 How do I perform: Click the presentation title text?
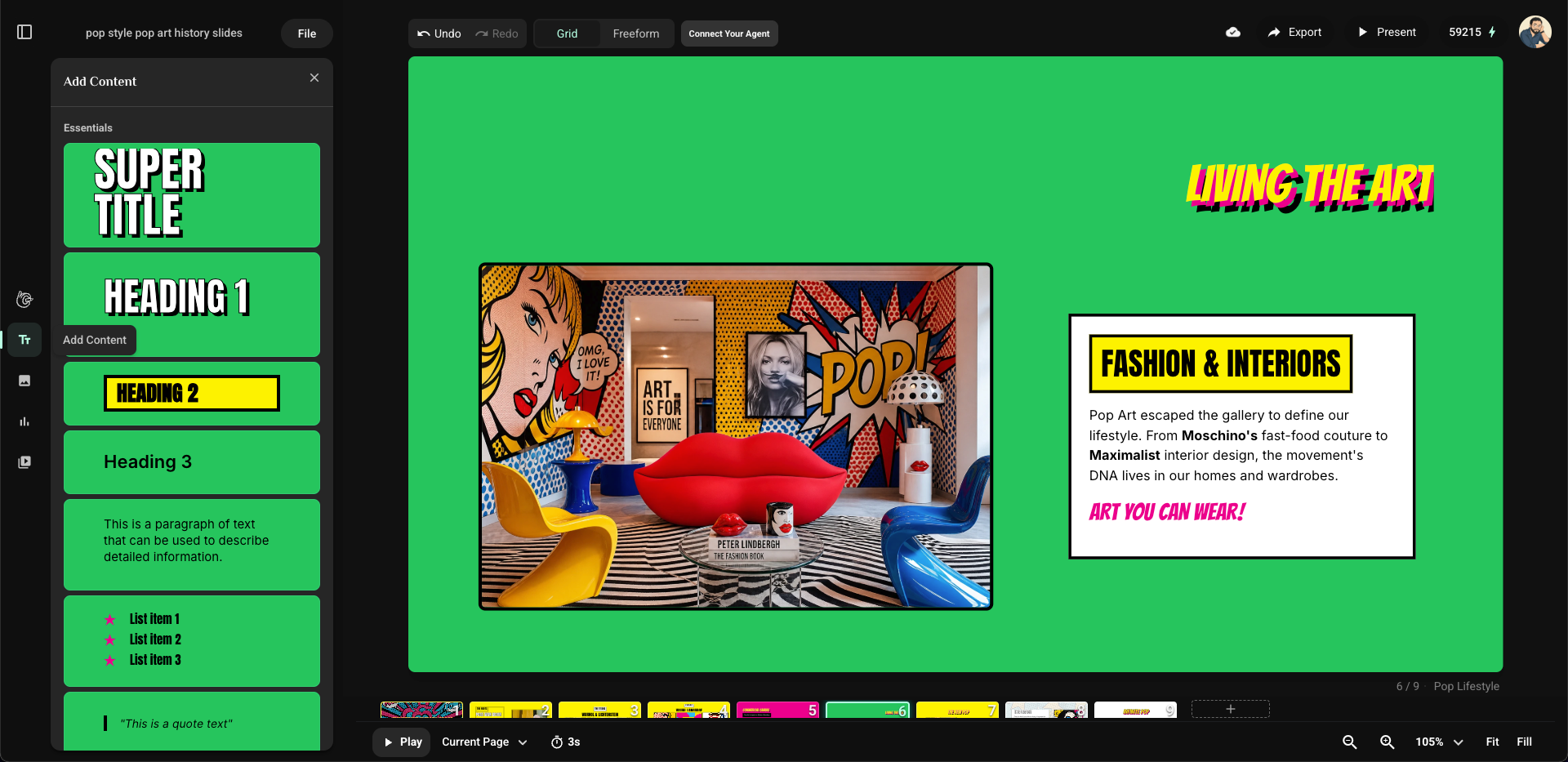pos(164,33)
